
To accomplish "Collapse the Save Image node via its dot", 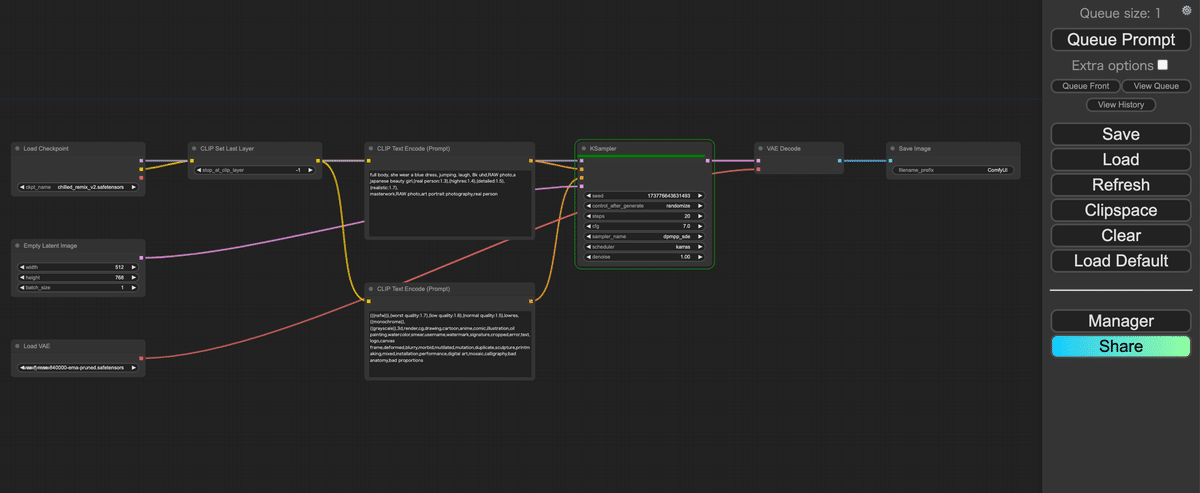I will [x=893, y=148].
